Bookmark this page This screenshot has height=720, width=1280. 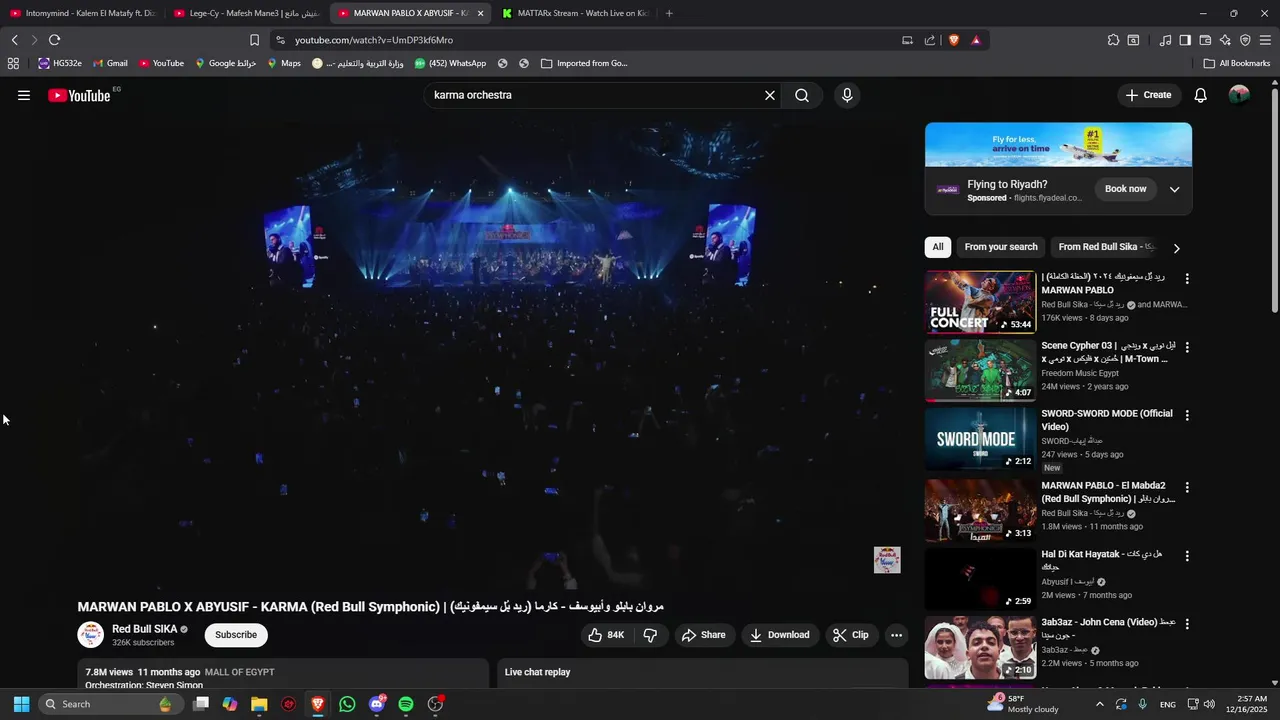tap(254, 40)
